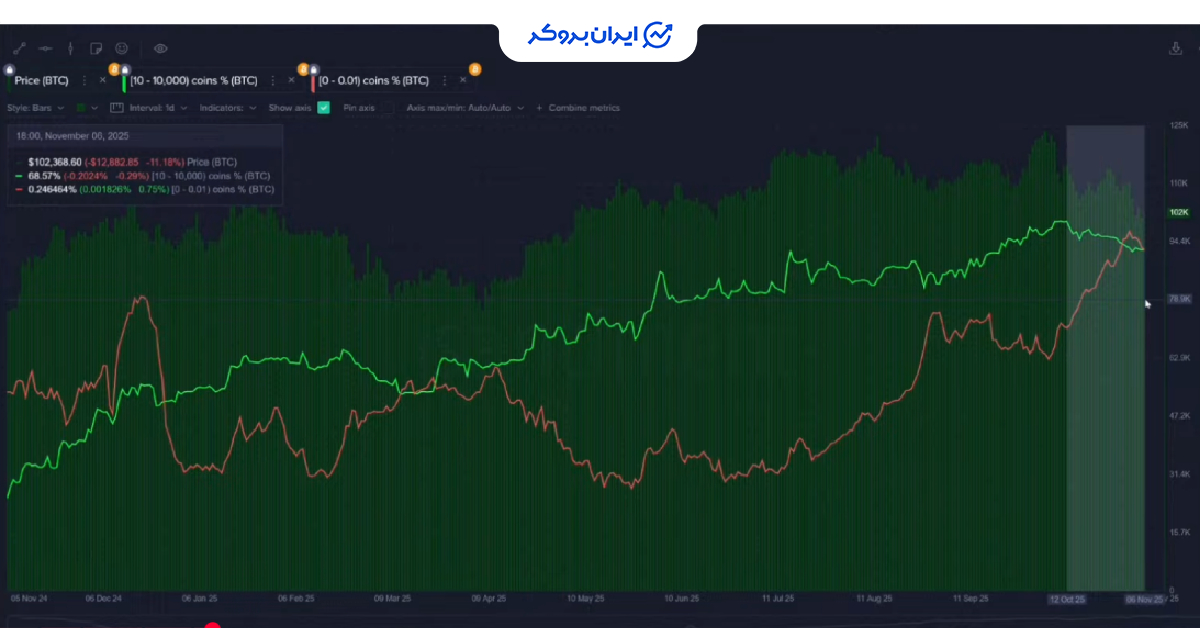The height and width of the screenshot is (628, 1200).
Task: Click the lock icon on Price (BTC)
Action: pyautogui.click(x=9, y=68)
